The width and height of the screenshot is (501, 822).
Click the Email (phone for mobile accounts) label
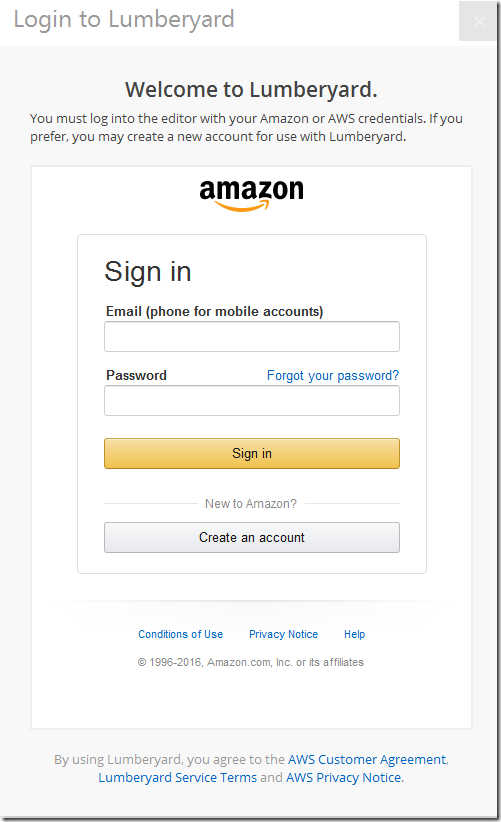point(214,311)
